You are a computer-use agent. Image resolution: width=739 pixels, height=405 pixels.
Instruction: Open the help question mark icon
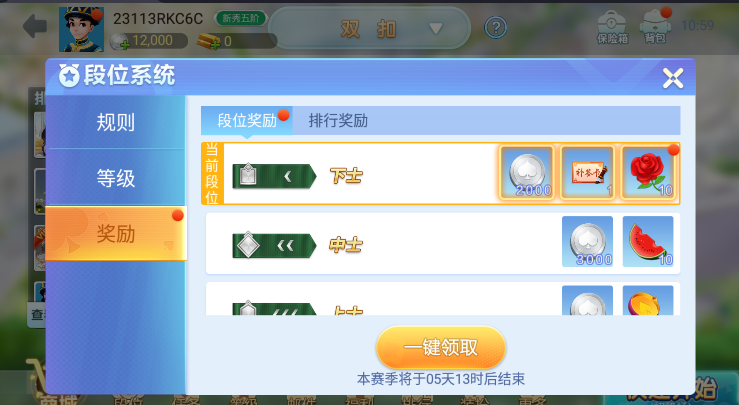tap(495, 28)
